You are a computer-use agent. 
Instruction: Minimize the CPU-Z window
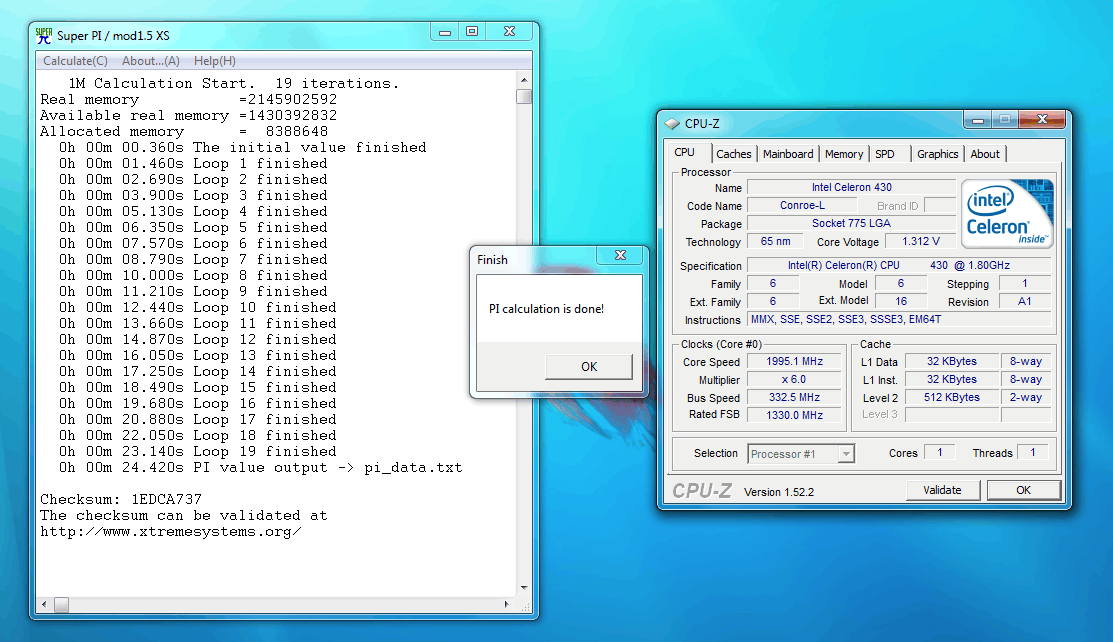point(977,120)
